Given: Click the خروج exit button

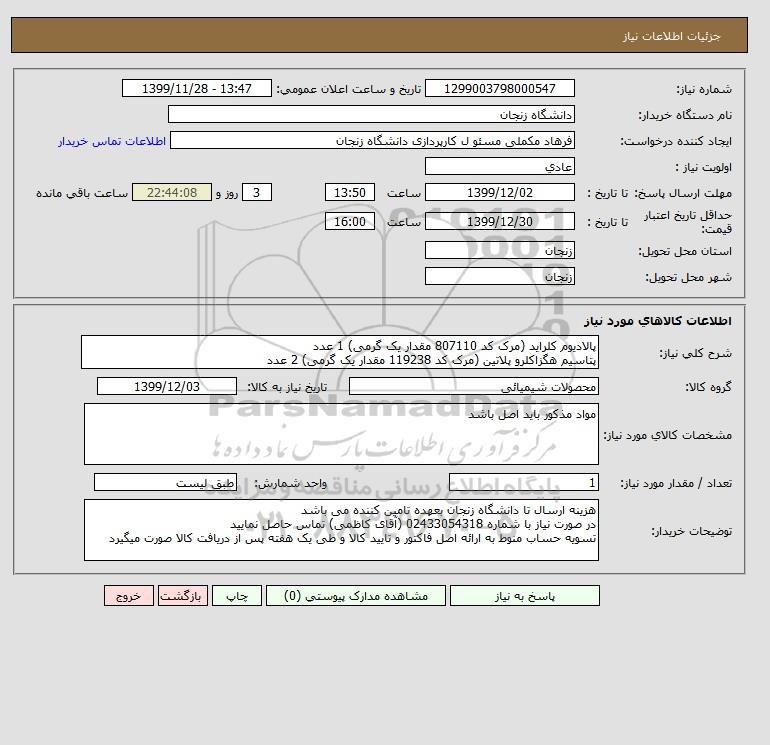Looking at the screenshot, I should click(x=129, y=596).
